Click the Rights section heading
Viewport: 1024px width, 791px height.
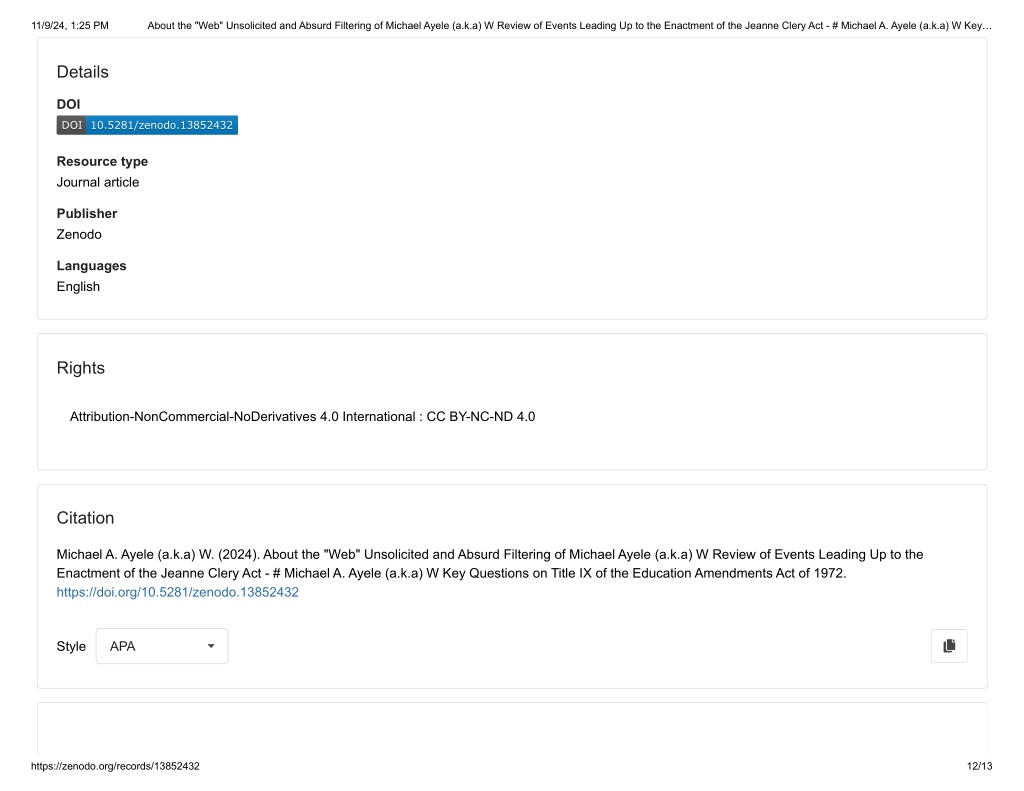tap(81, 368)
